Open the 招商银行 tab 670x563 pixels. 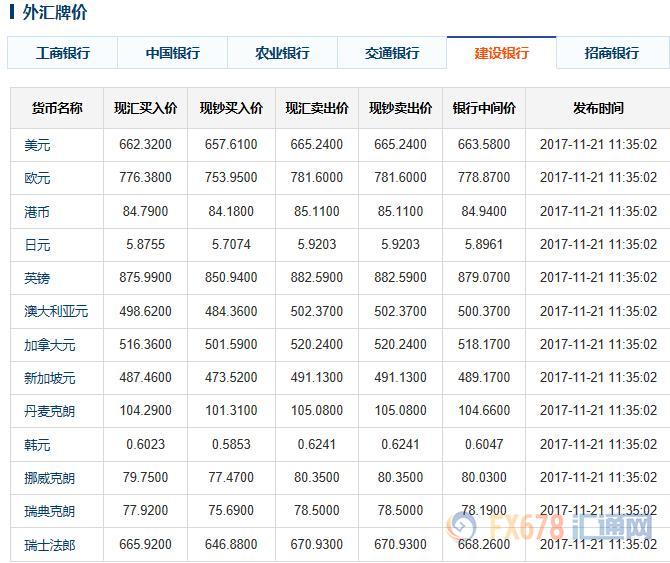click(612, 53)
